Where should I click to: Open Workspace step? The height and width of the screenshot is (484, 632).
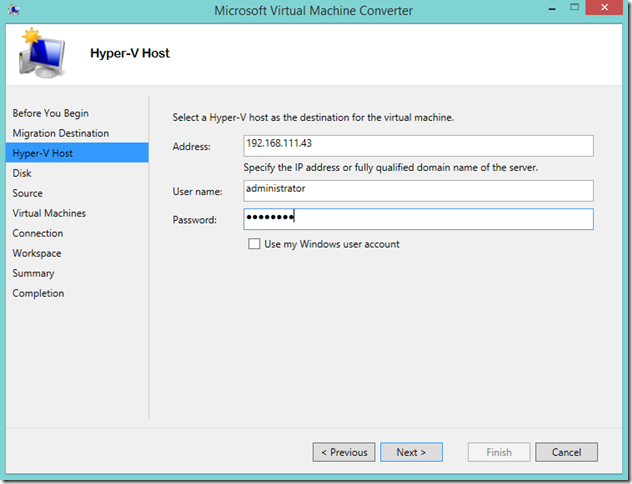point(37,253)
